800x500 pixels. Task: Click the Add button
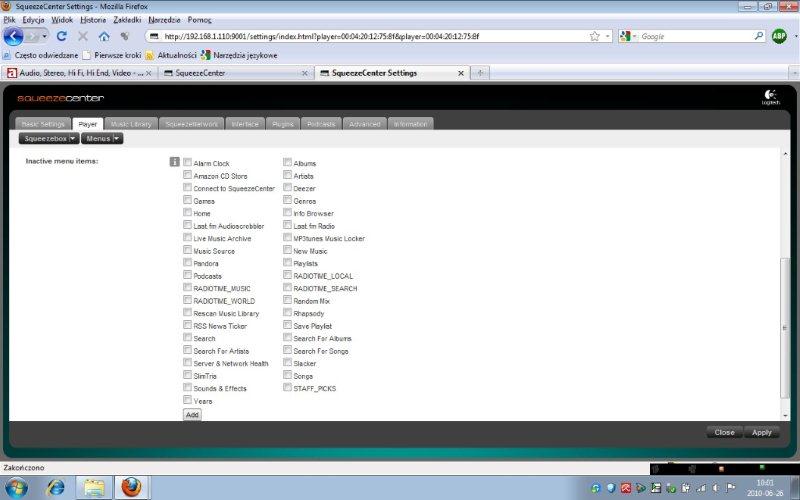click(192, 414)
